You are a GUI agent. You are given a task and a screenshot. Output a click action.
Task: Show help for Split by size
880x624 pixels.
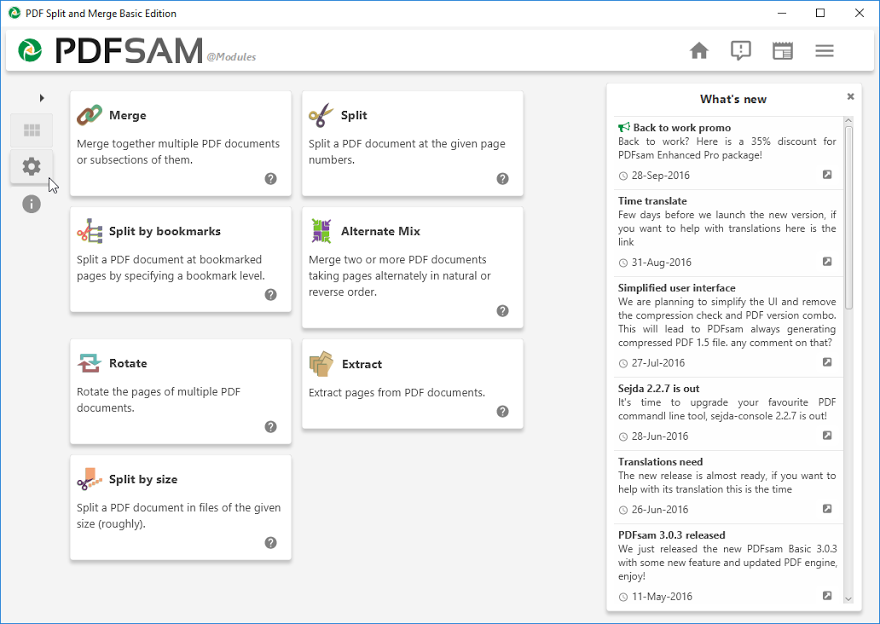point(271,543)
